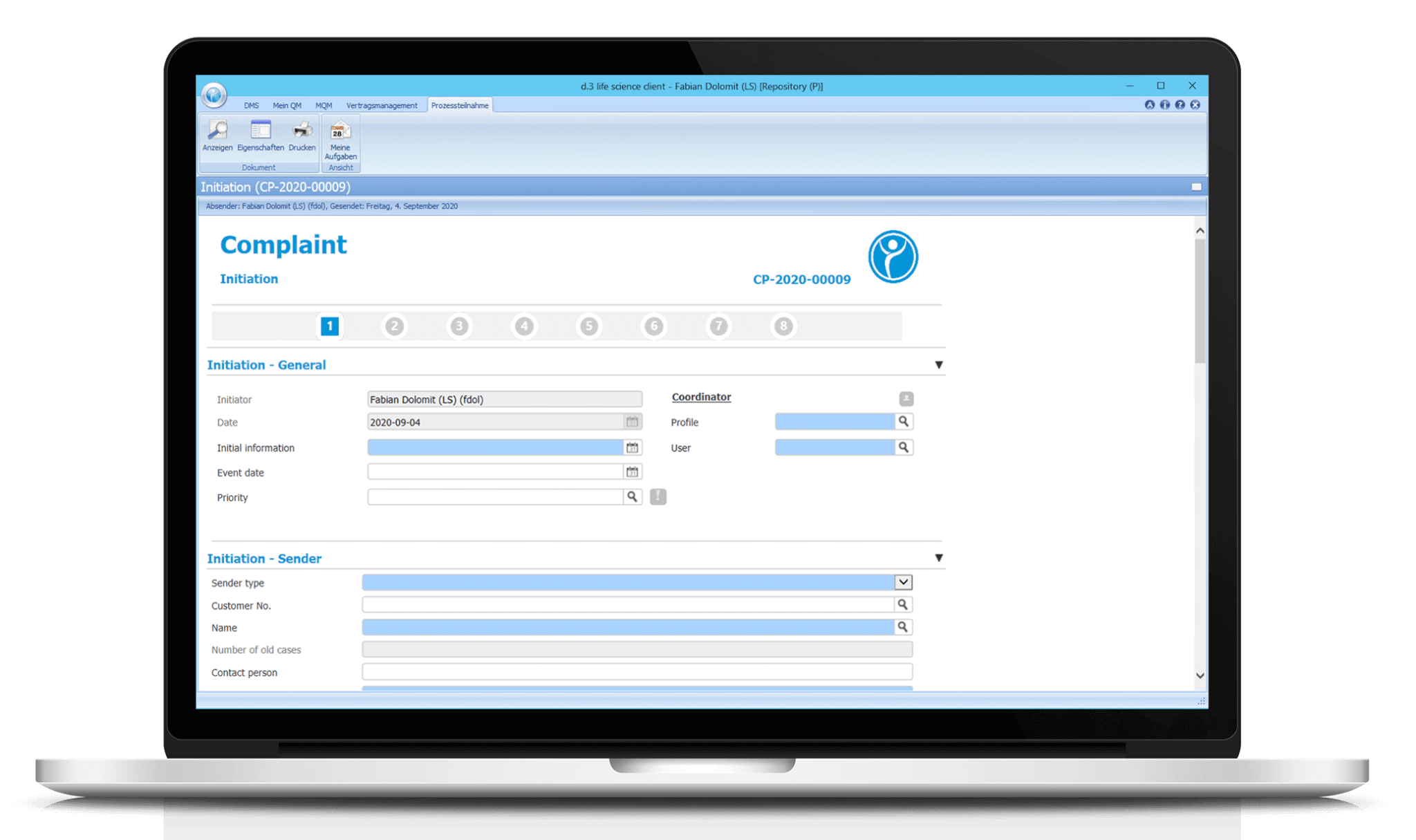
Task: Open the User search magnifier icon
Action: (x=904, y=447)
